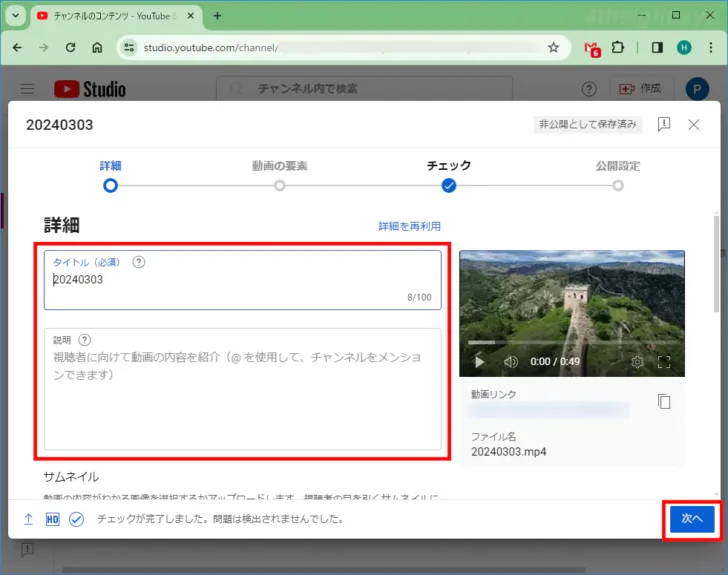Open the extensions puzzle icon

[618, 47]
